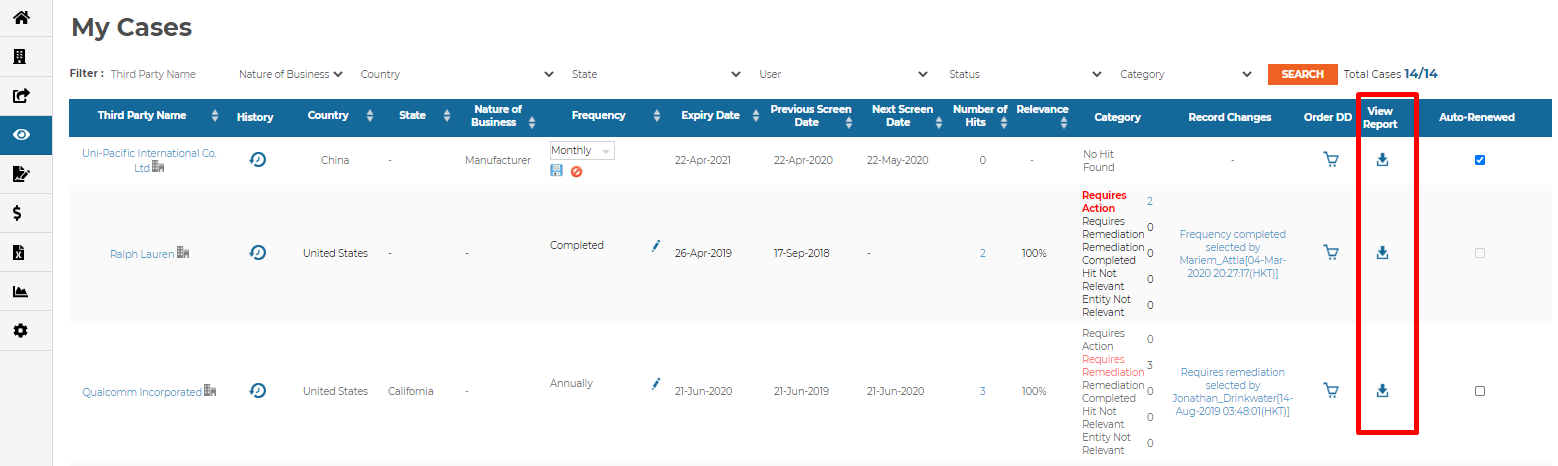Open the Qualcomm Incorporated case link
Image resolution: width=1558 pixels, height=466 pixels.
pos(141,392)
